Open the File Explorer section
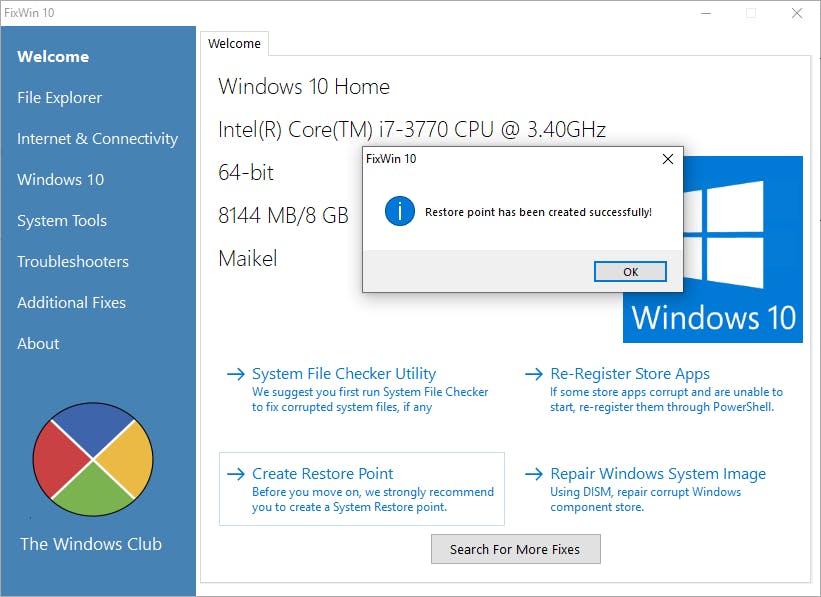Viewport: 821px width, 597px height. (x=60, y=98)
